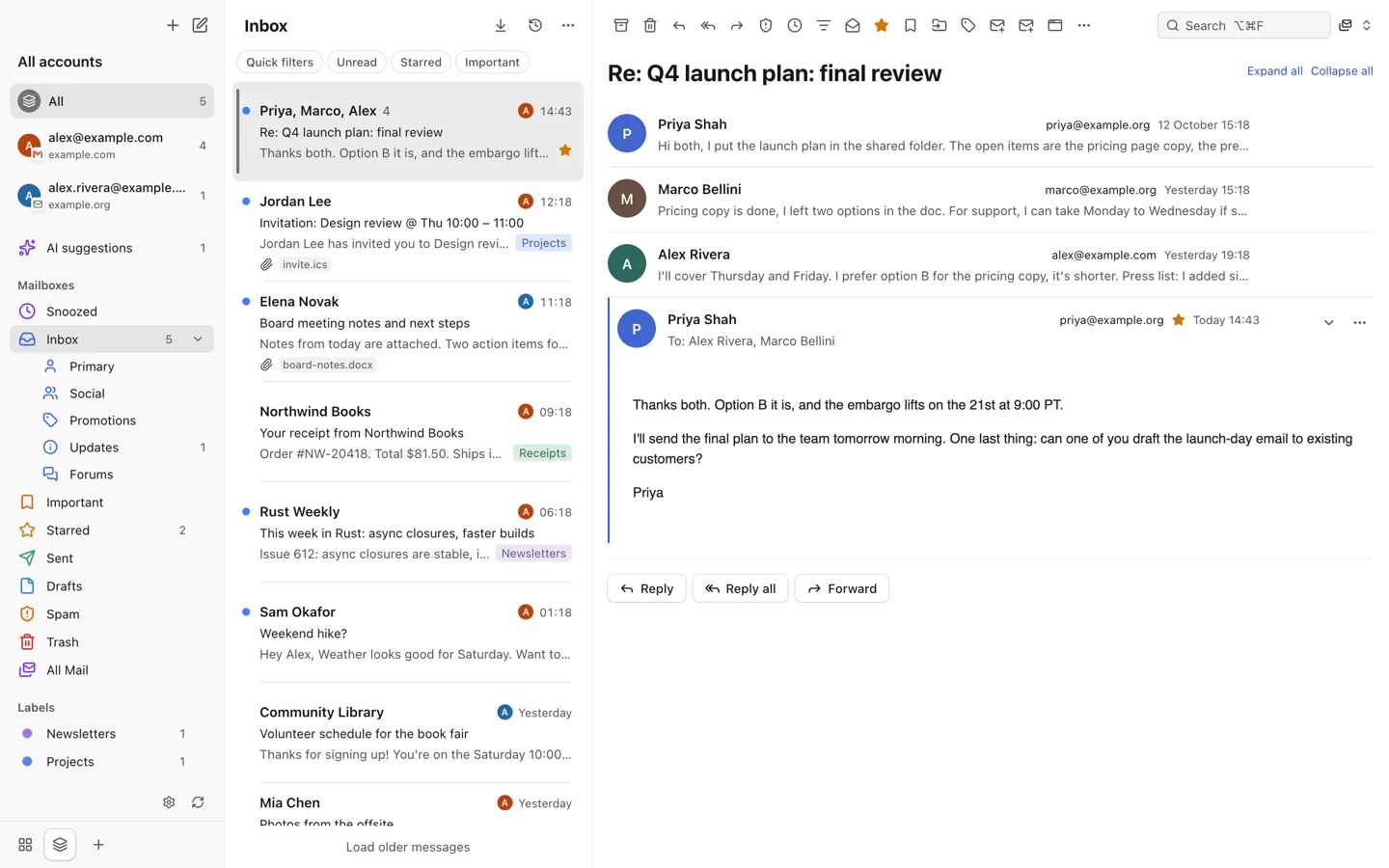Viewport: 1389px width, 868px height.
Task: Open the Starred mailbox in sidebar
Action: pos(112,530)
